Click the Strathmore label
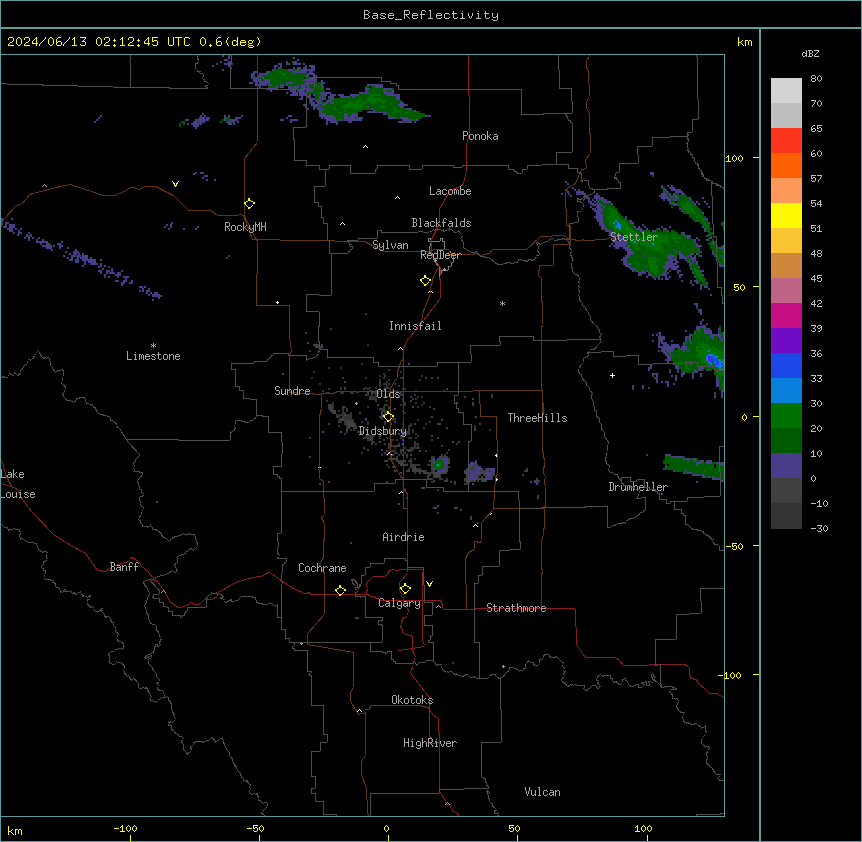The height and width of the screenshot is (842, 862). click(516, 608)
